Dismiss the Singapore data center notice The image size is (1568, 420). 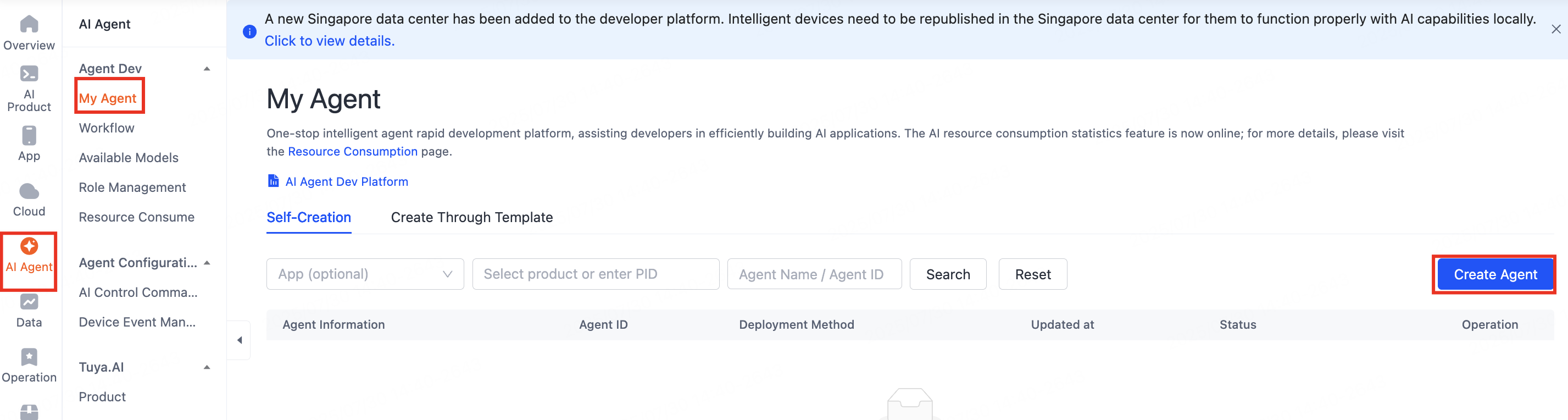[x=1555, y=29]
